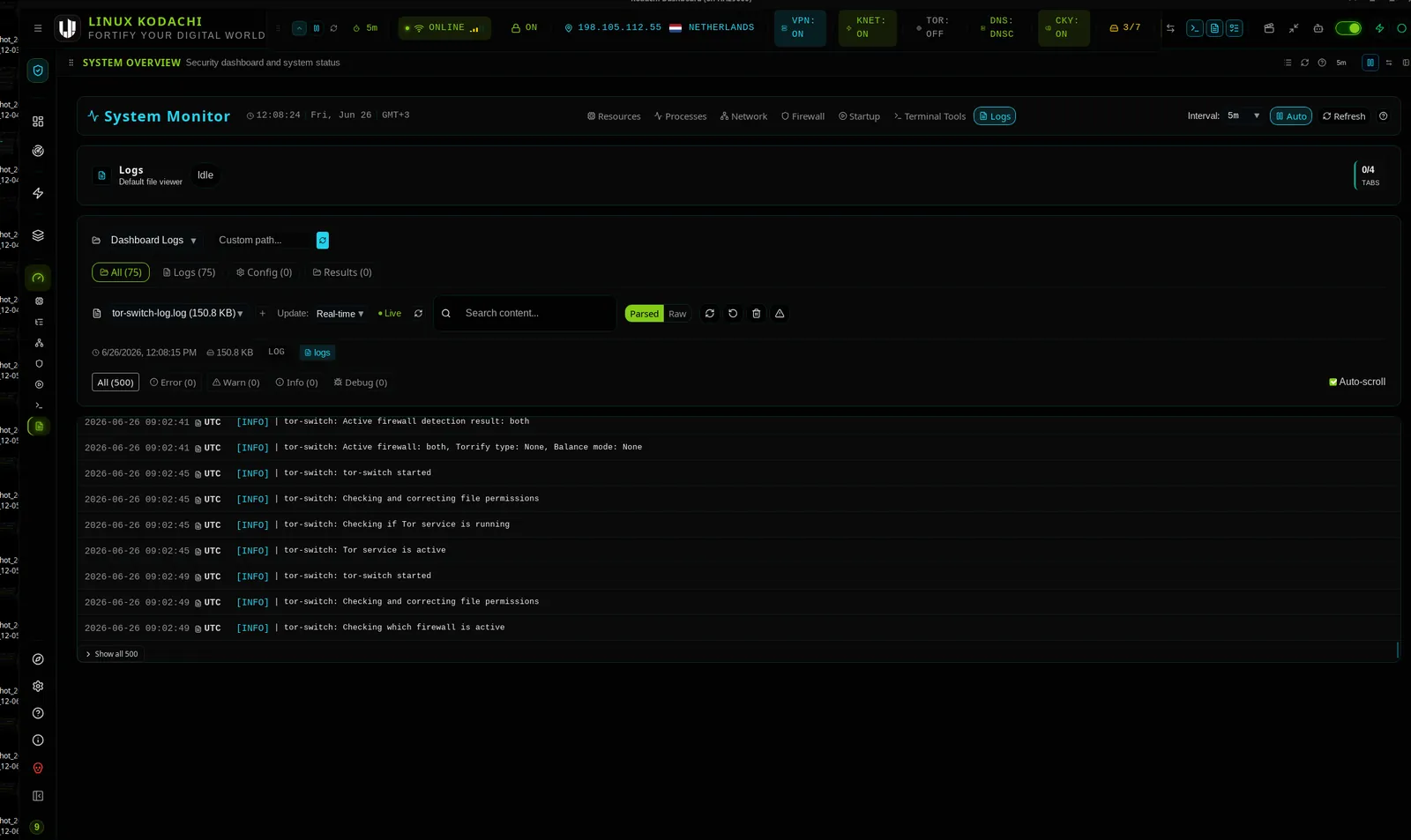
Task: Click the list icon in System Overview bar
Action: coord(1288,63)
